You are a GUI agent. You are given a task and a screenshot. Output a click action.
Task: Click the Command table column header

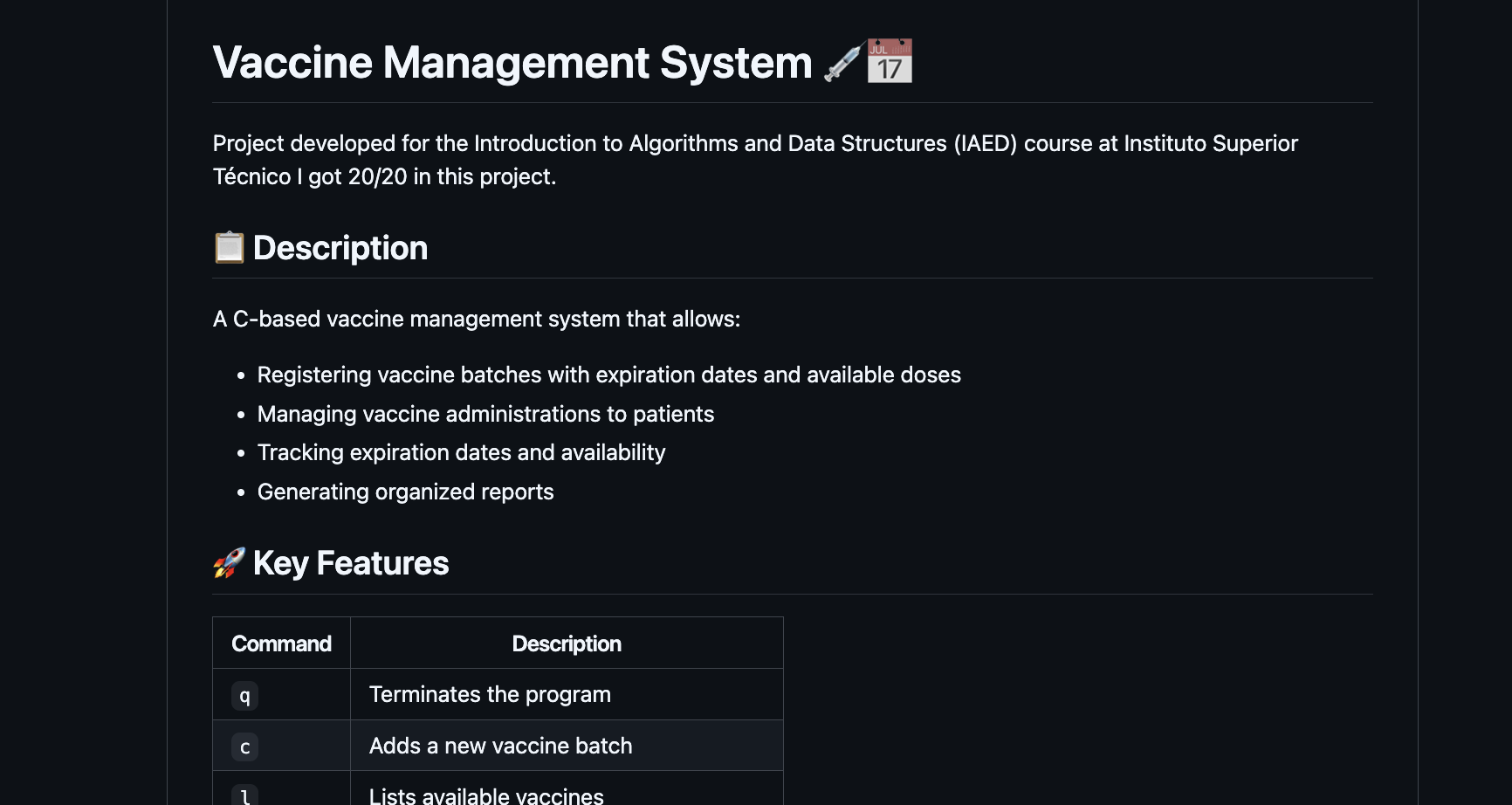click(281, 644)
